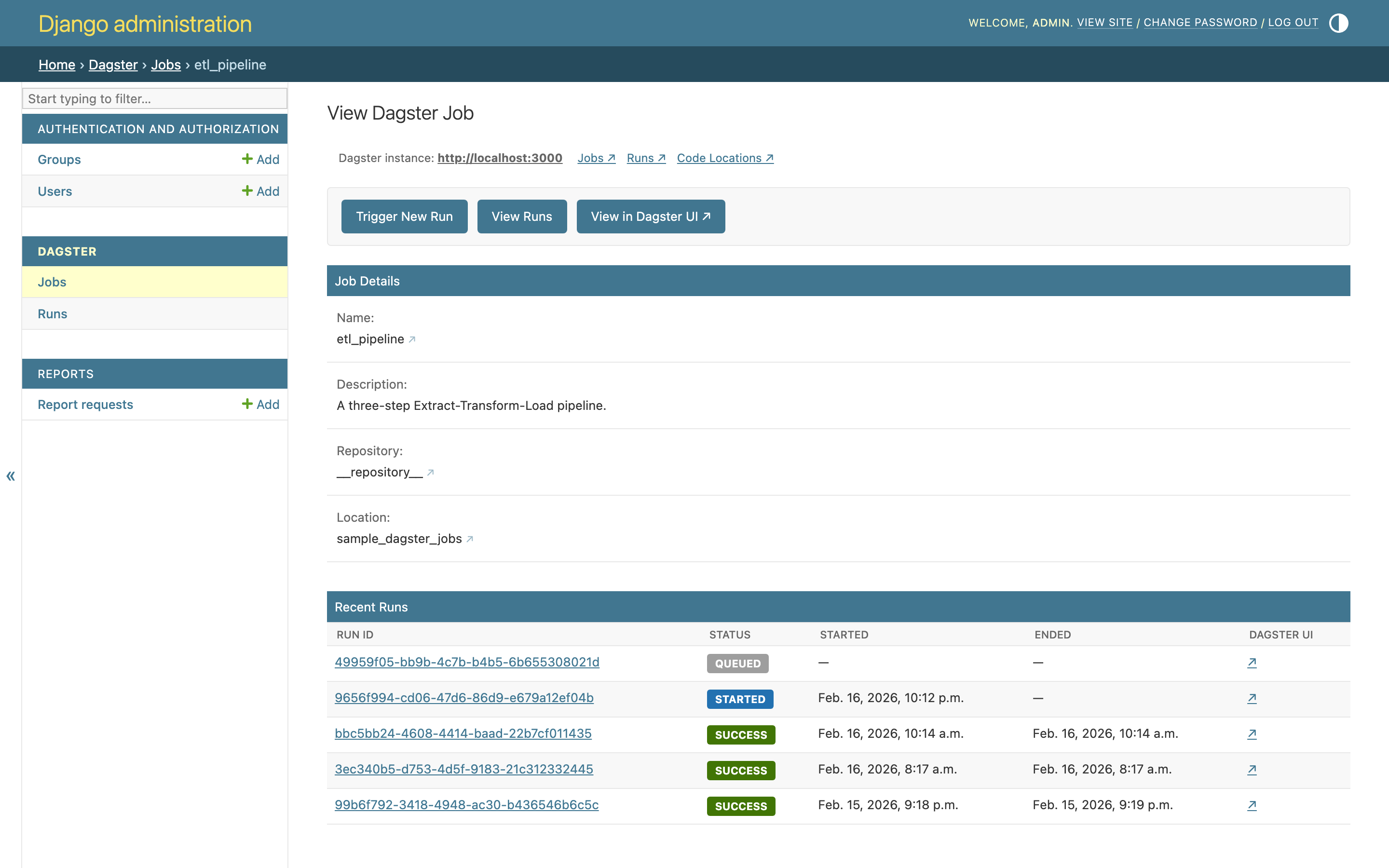The image size is (1389, 868).
Task: Open View in Dagster UI button
Action: tap(651, 217)
